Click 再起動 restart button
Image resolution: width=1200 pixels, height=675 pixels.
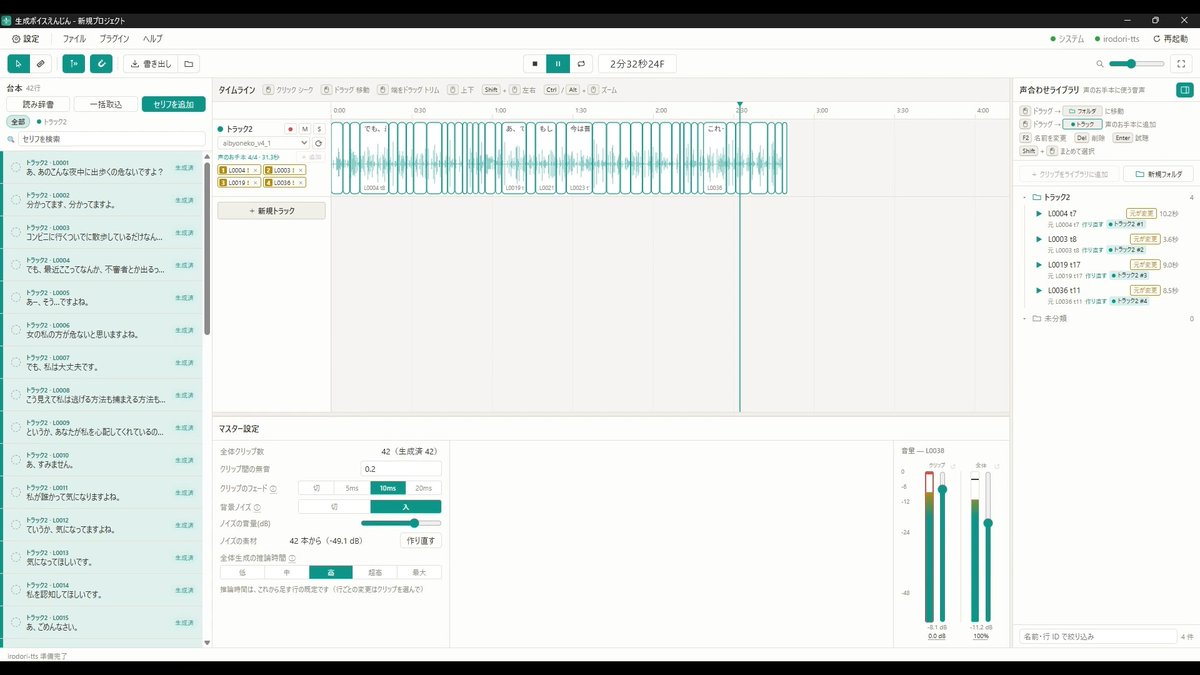point(1170,39)
